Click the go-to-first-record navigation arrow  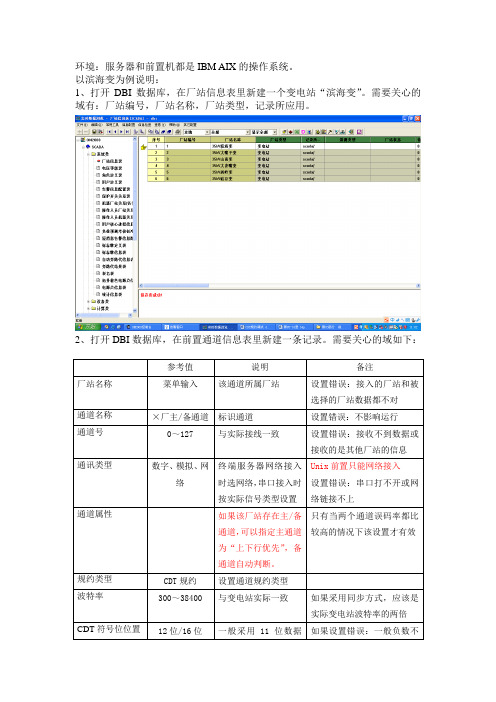pyautogui.click(x=109, y=132)
